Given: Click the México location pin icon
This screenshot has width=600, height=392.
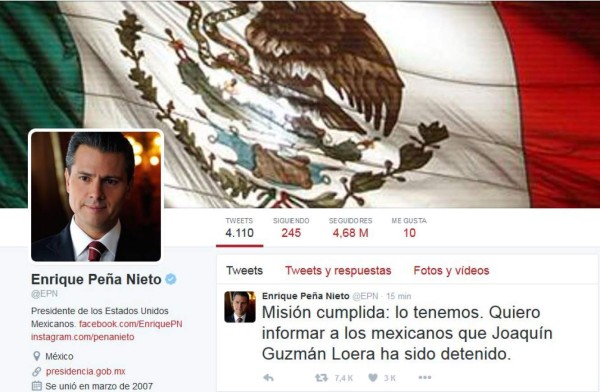Looking at the screenshot, I should click(x=36, y=356).
